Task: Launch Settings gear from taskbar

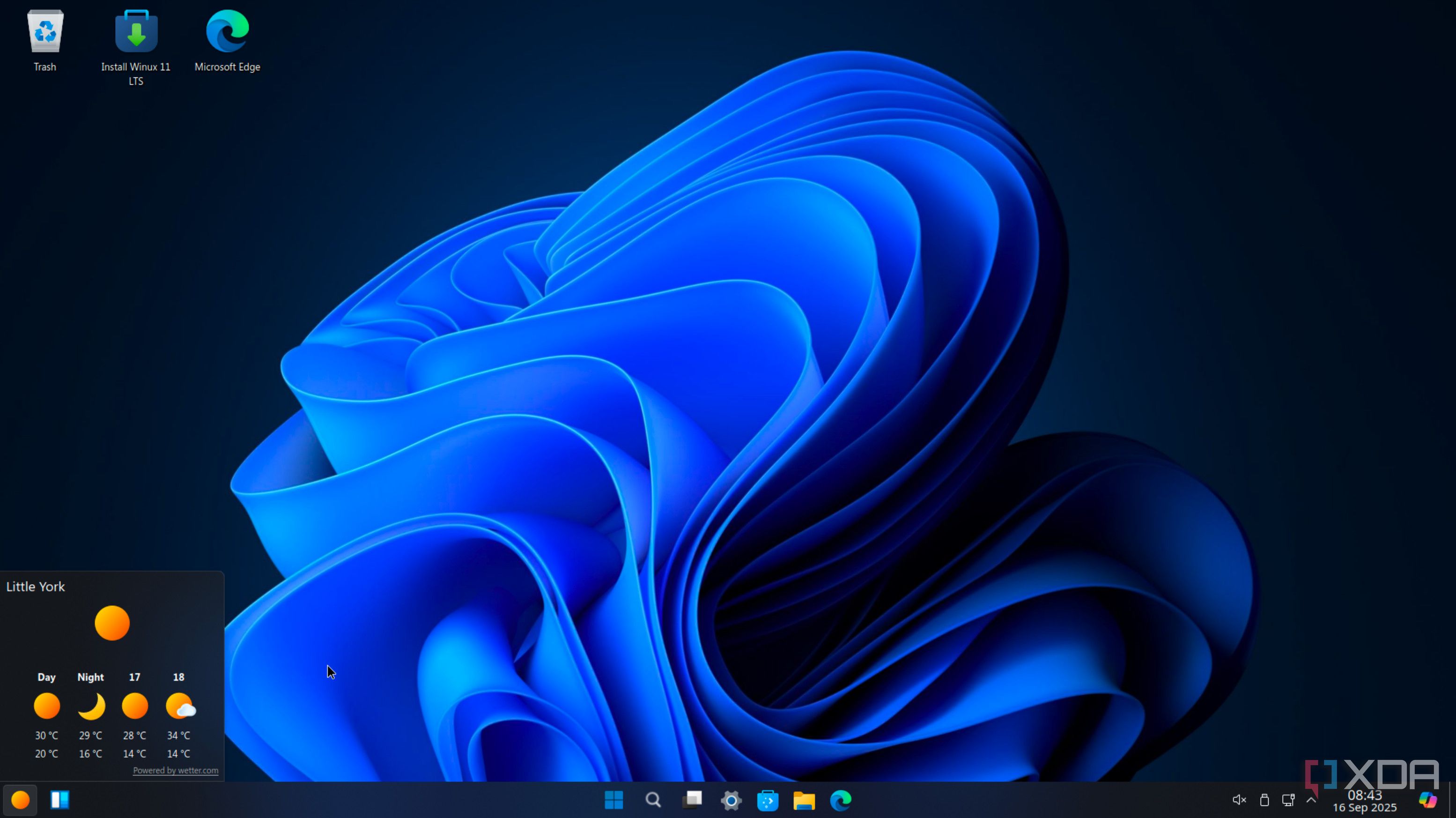Action: [x=731, y=800]
